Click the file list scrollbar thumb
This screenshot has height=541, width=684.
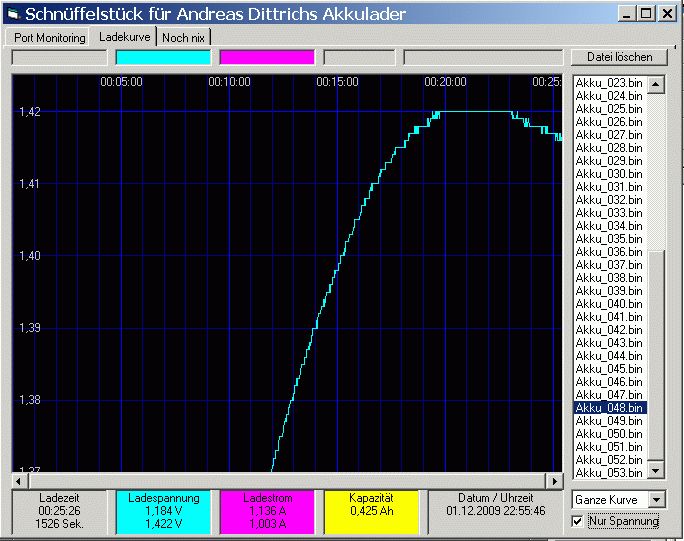click(656, 355)
